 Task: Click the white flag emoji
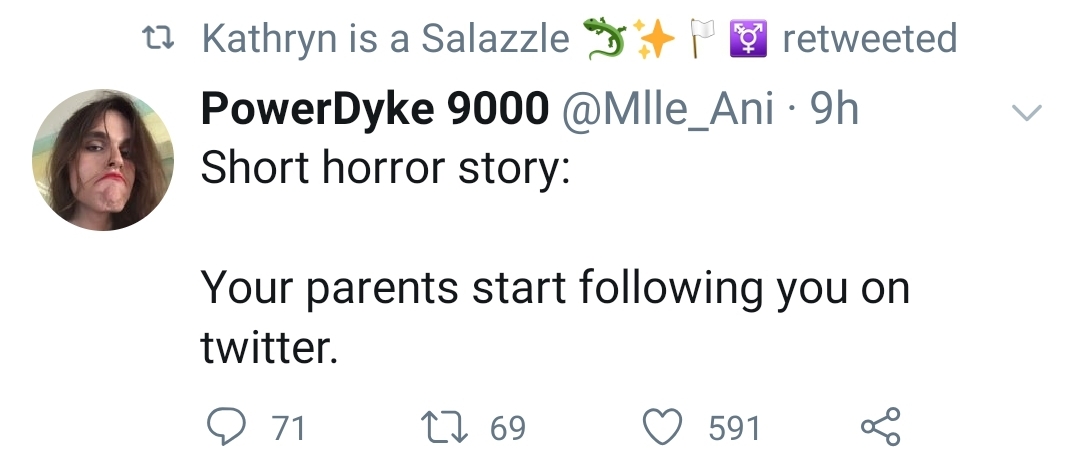point(701,39)
